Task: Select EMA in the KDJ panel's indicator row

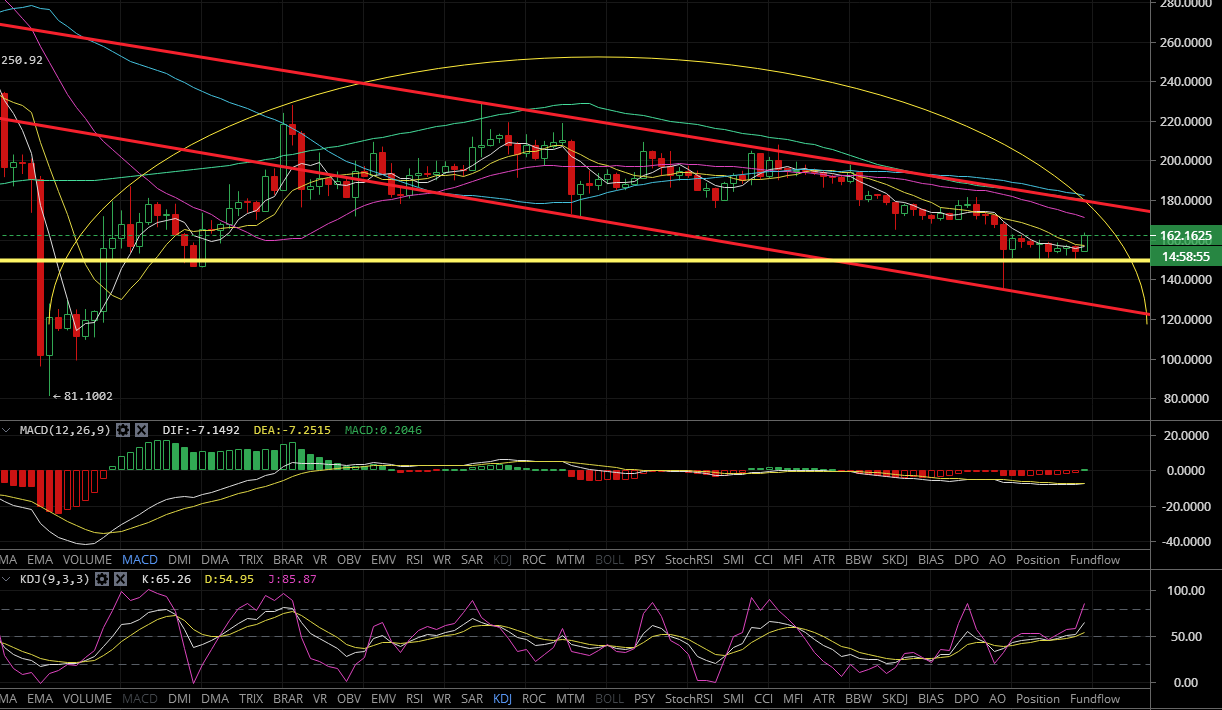Action: tap(40, 698)
